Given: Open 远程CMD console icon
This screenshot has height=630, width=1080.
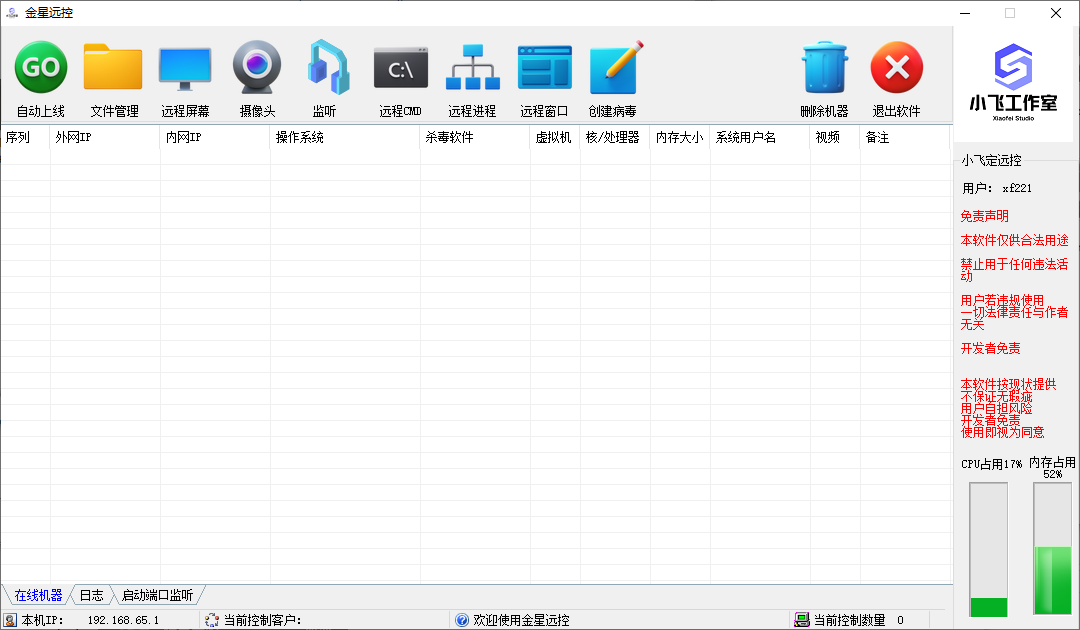Looking at the screenshot, I should click(401, 67).
